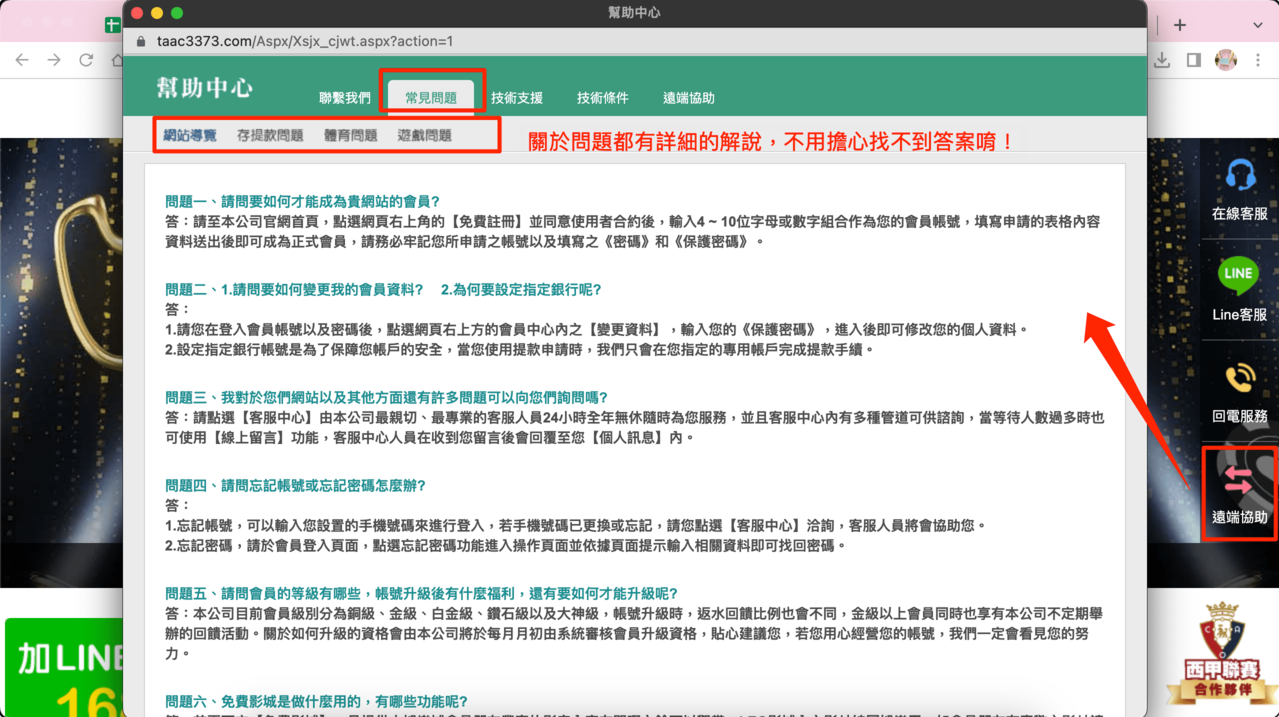Expand the tab search chevron
The width and height of the screenshot is (1279, 717).
(x=1258, y=24)
